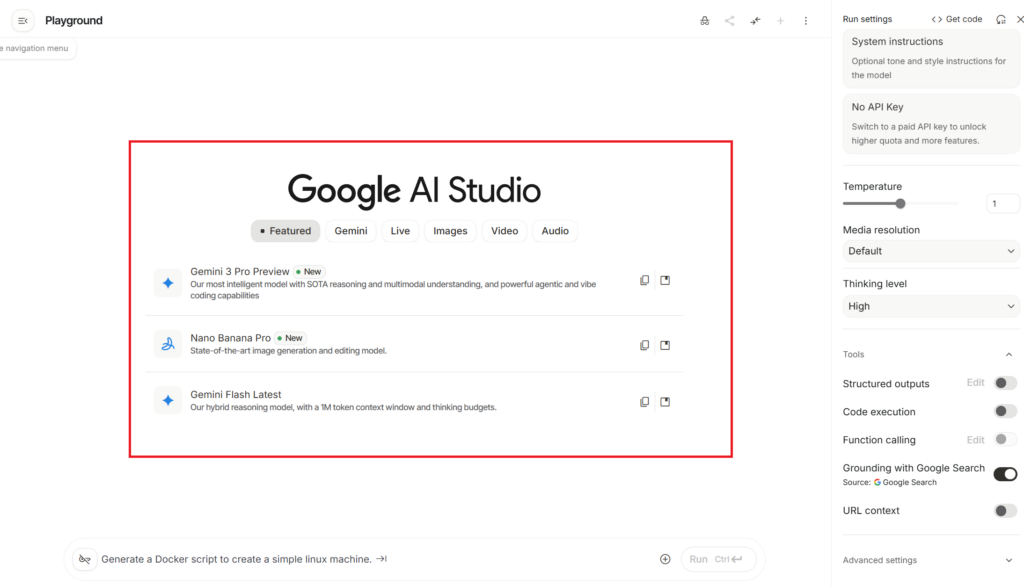The width and height of the screenshot is (1024, 586).
Task: Disable Grounding with Google Search
Action: coord(1004,474)
